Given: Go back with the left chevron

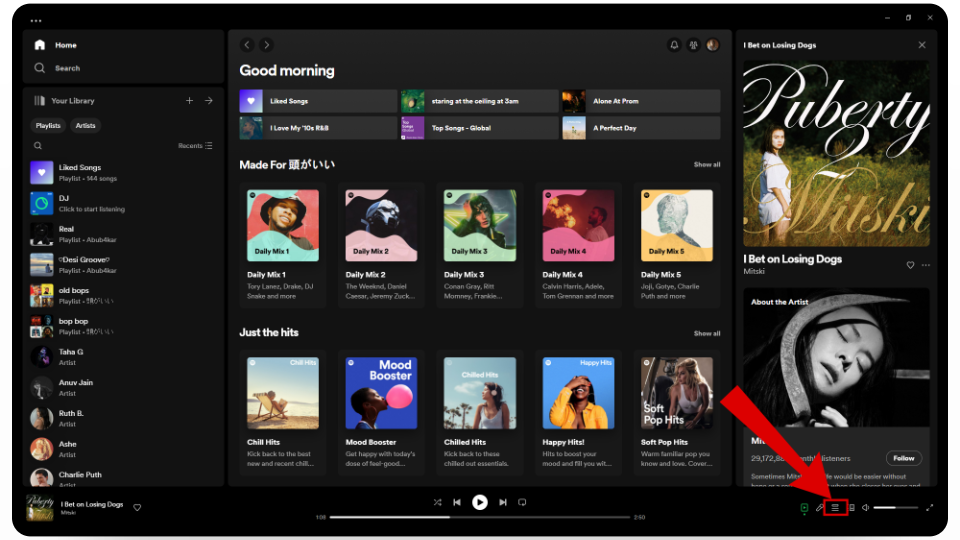Looking at the screenshot, I should coord(247,45).
